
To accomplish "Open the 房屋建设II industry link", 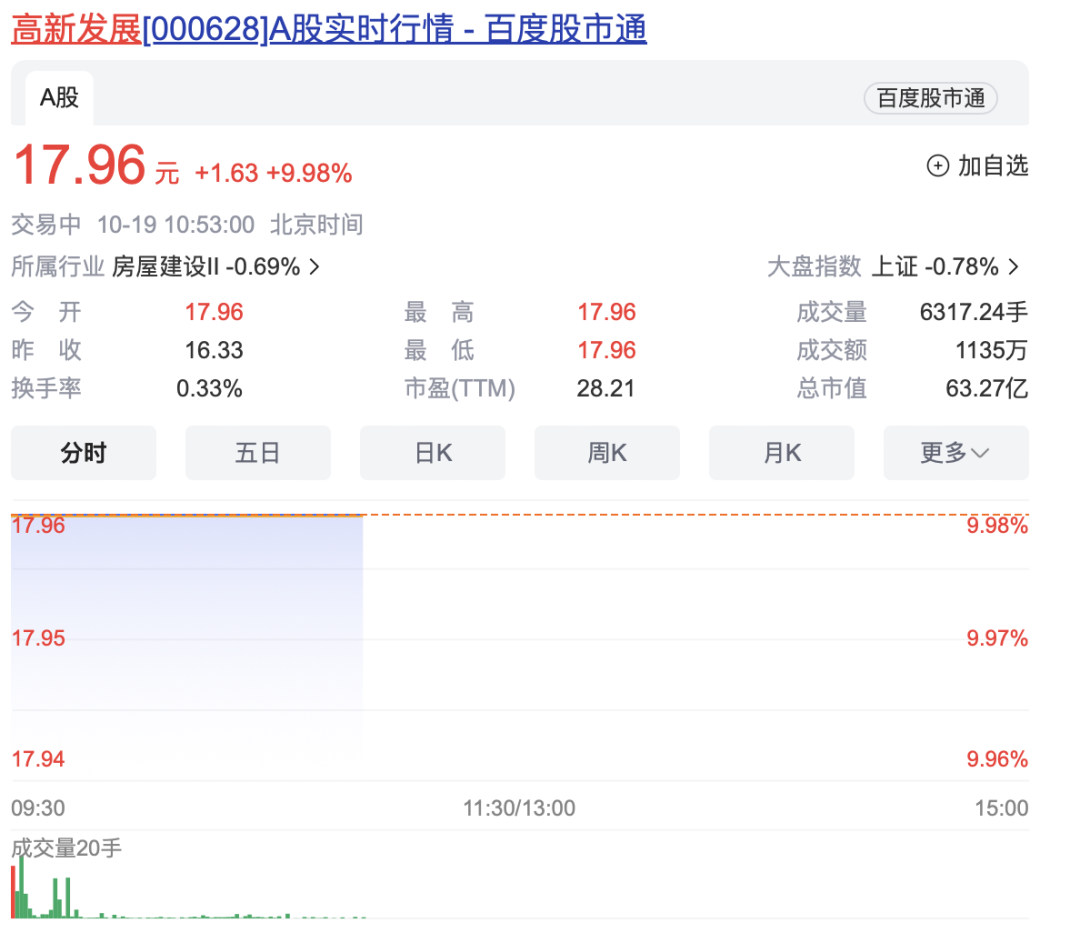I will (165, 266).
